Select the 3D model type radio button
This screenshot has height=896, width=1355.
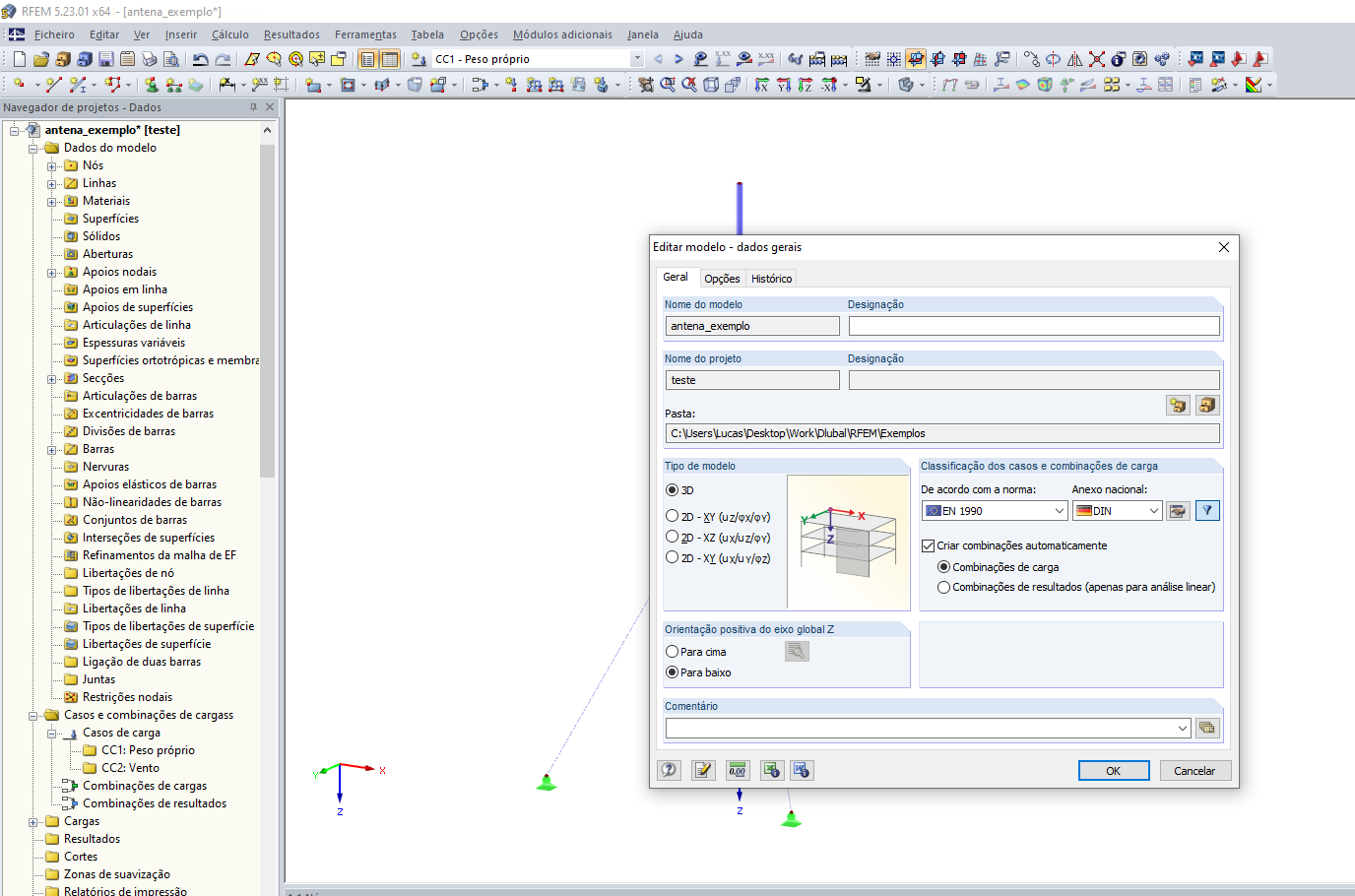coord(673,490)
